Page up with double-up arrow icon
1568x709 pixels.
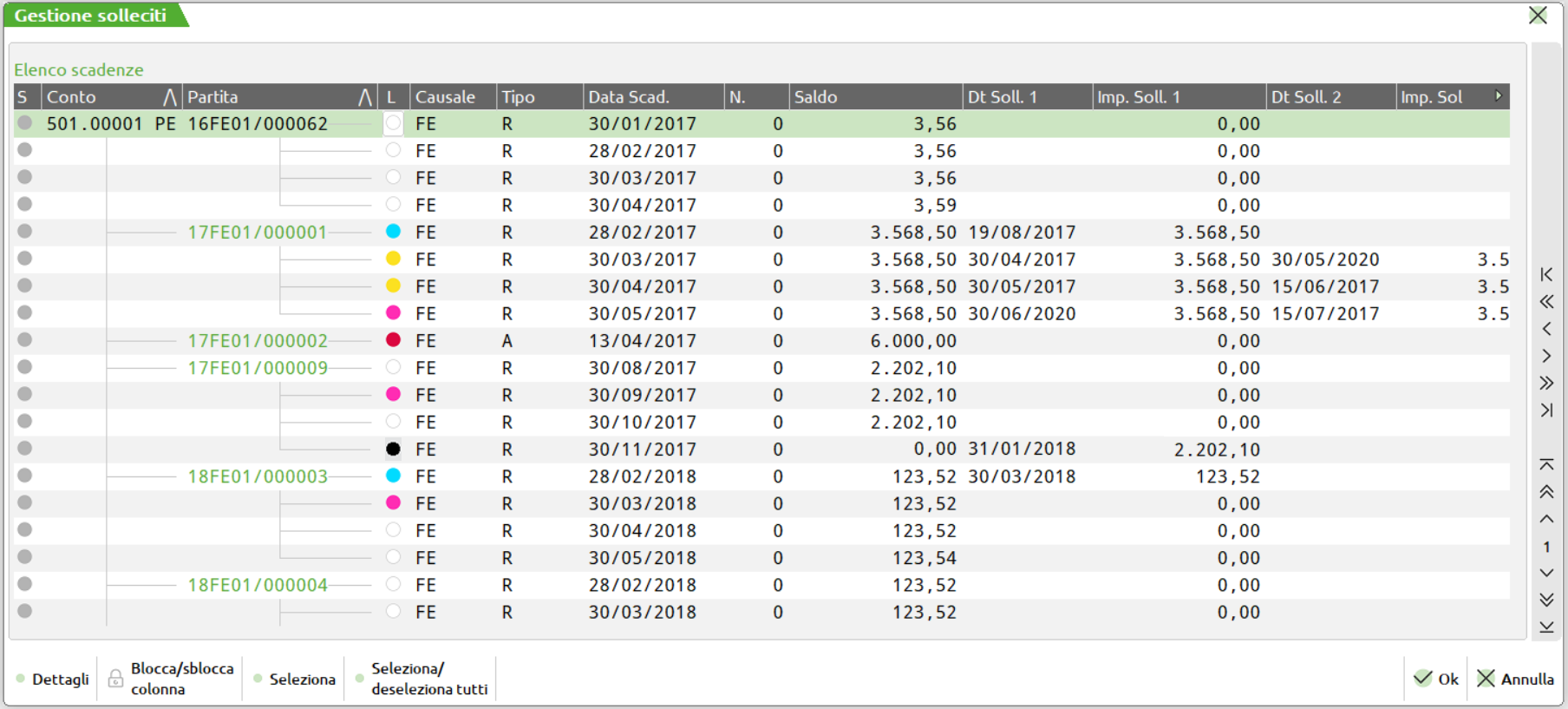[x=1546, y=492]
